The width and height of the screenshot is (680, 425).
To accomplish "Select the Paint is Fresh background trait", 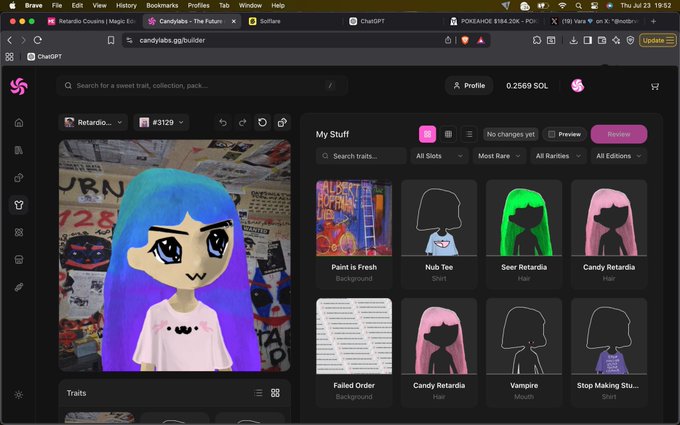I will (354, 234).
